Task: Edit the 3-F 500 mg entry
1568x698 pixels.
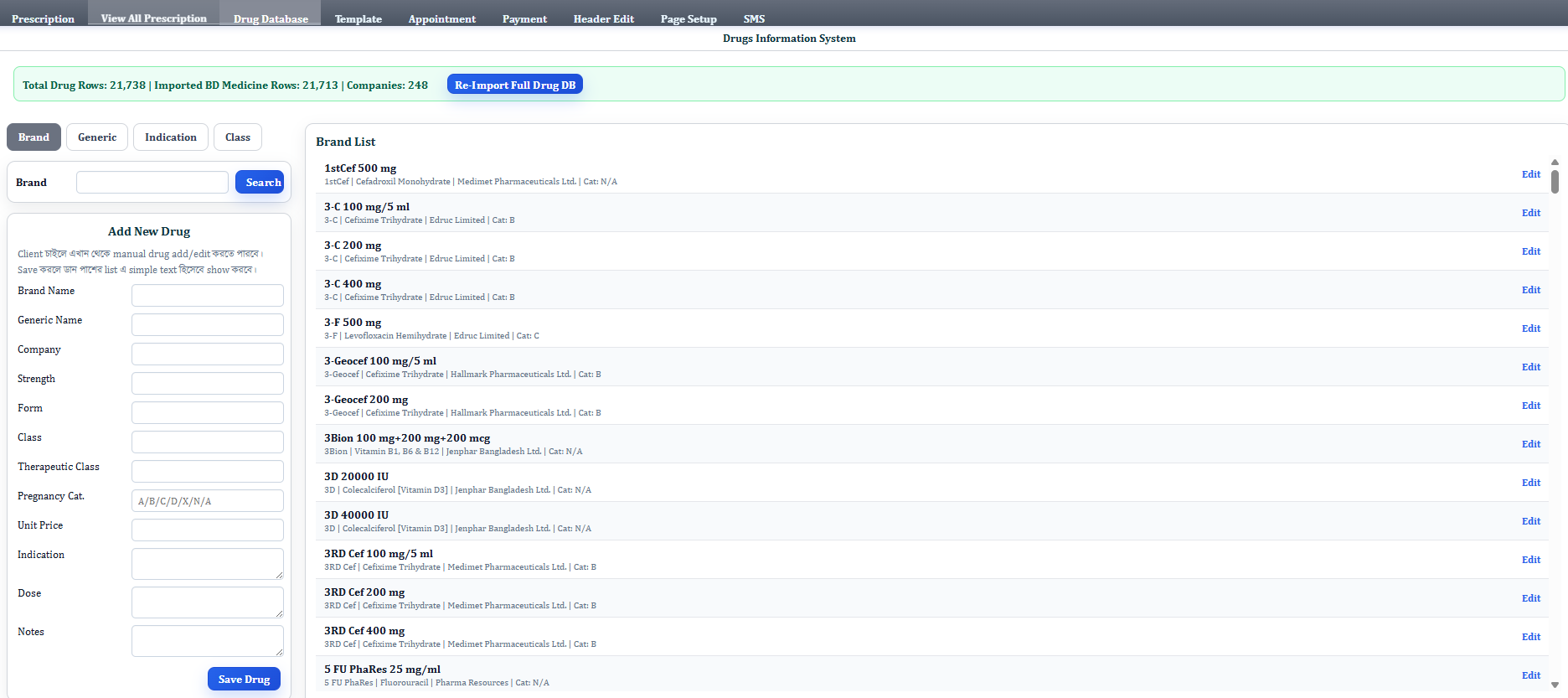Action: (x=1531, y=328)
